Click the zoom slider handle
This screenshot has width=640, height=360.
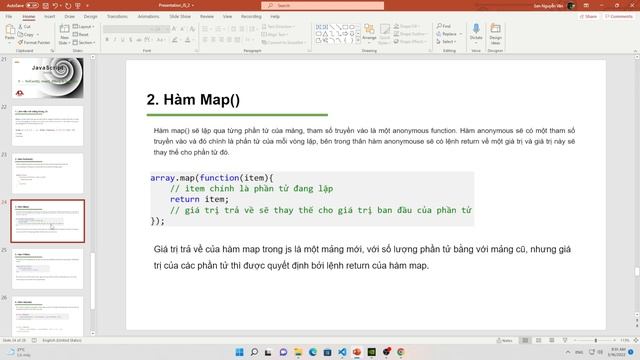click(x=596, y=340)
